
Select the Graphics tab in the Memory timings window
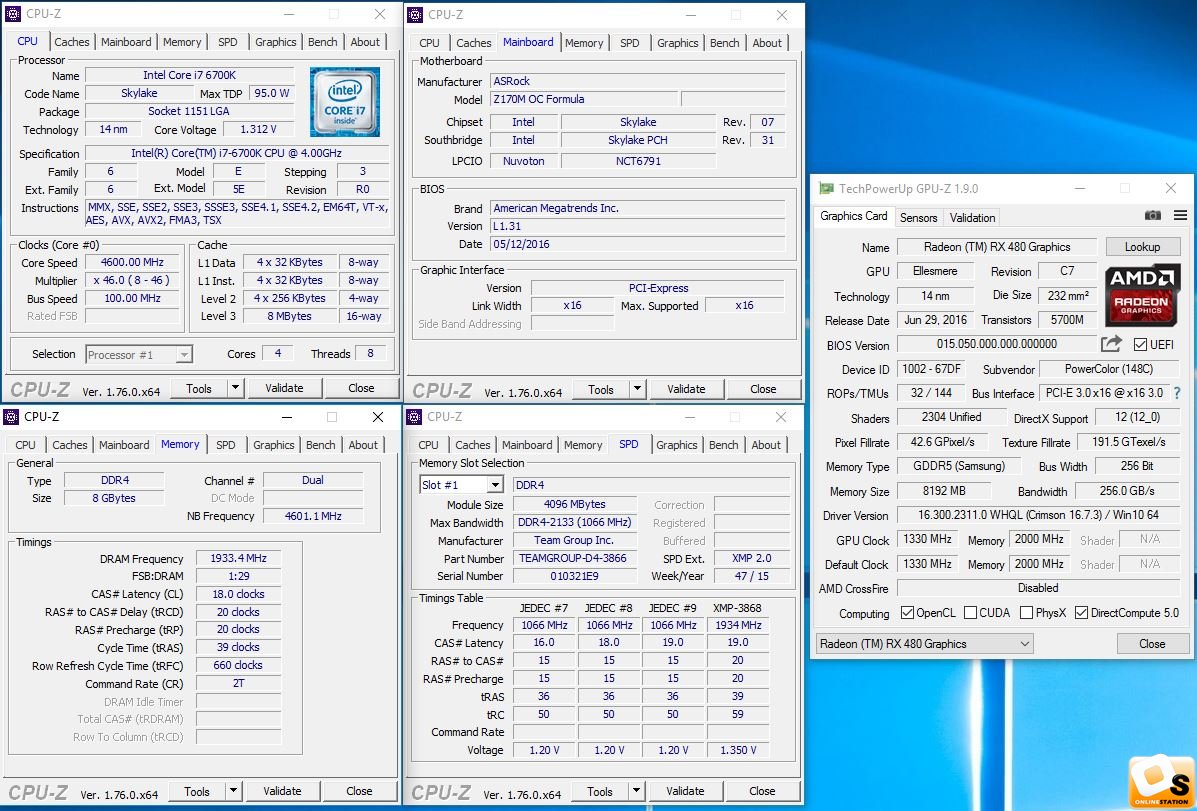point(273,444)
